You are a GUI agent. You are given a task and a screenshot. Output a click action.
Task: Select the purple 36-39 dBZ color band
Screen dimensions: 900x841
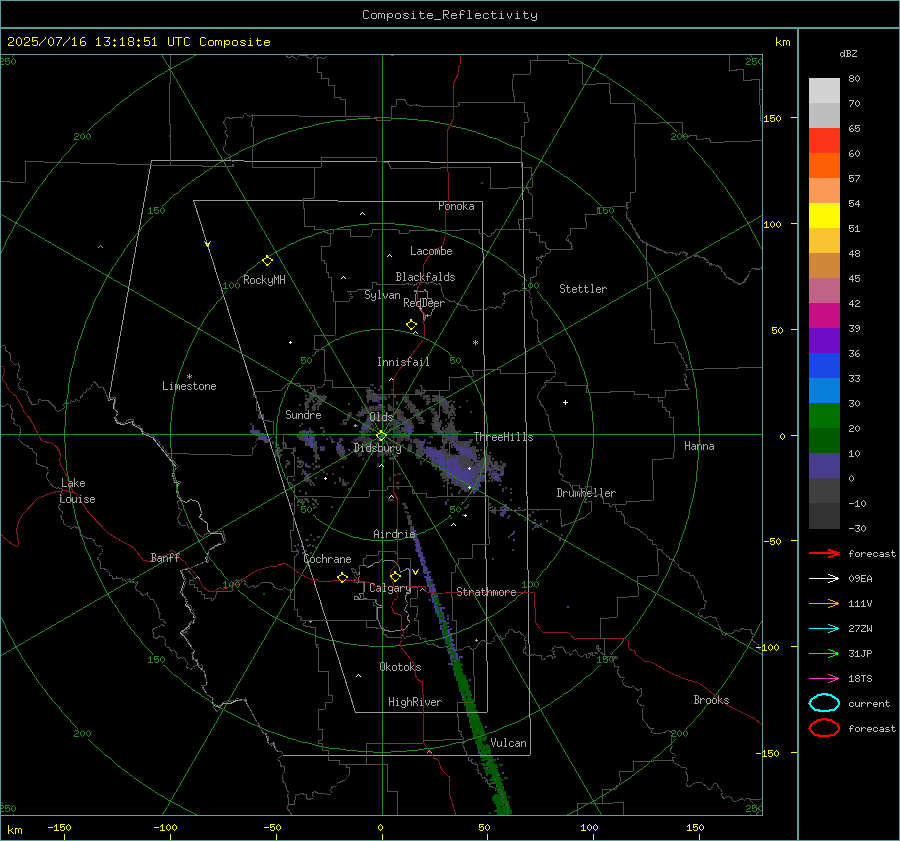click(824, 341)
